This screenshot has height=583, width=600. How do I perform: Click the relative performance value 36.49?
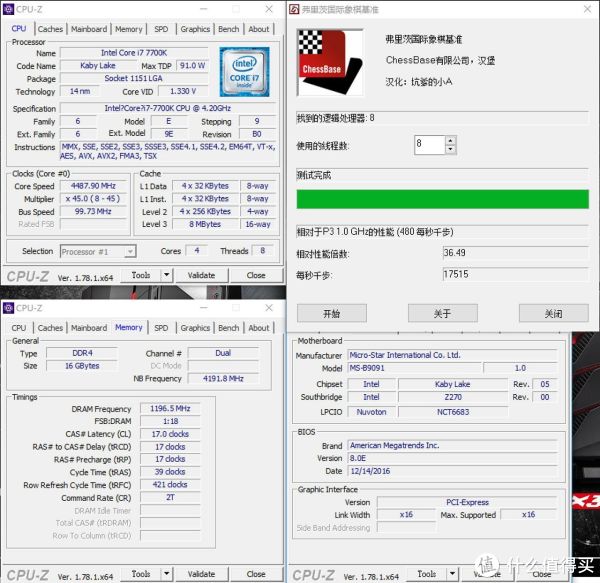(x=515, y=252)
